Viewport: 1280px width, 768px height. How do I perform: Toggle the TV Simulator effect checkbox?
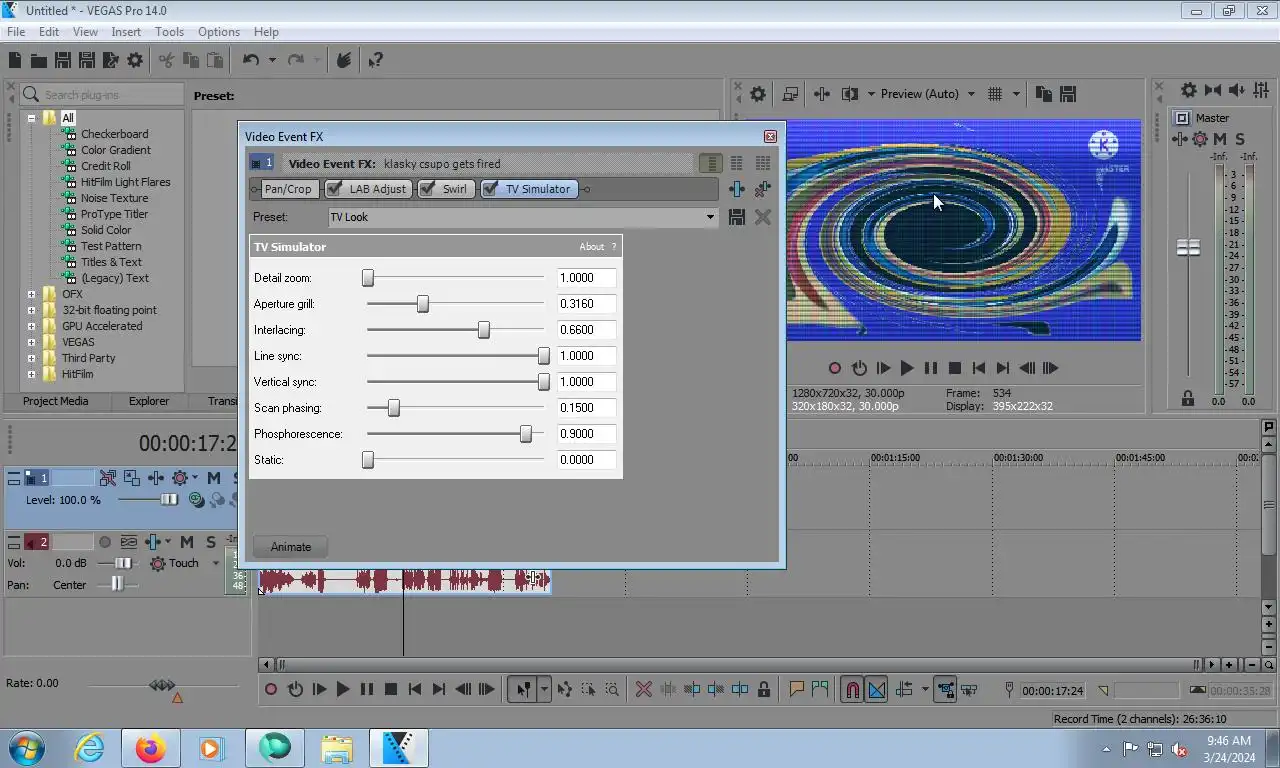(x=490, y=189)
